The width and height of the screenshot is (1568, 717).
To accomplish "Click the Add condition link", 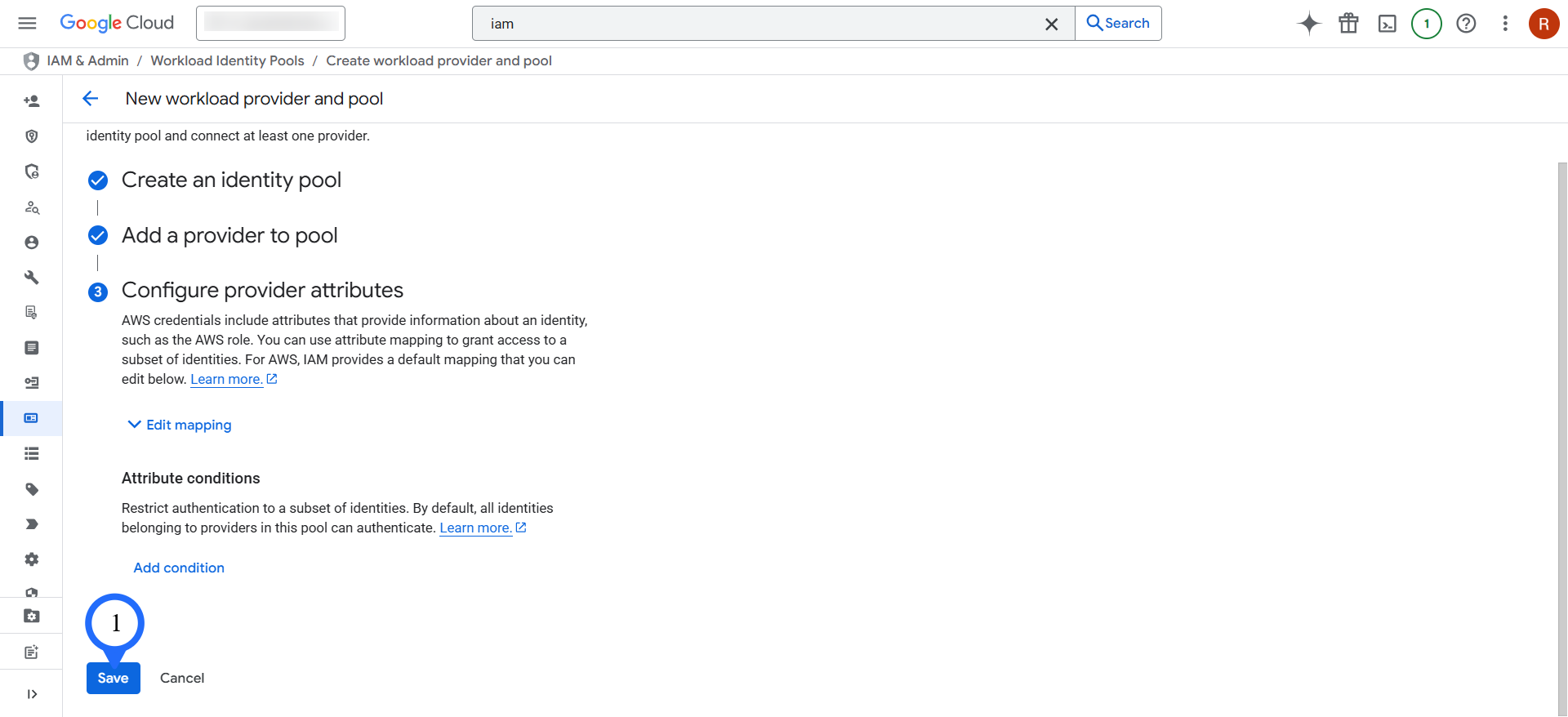I will (179, 568).
